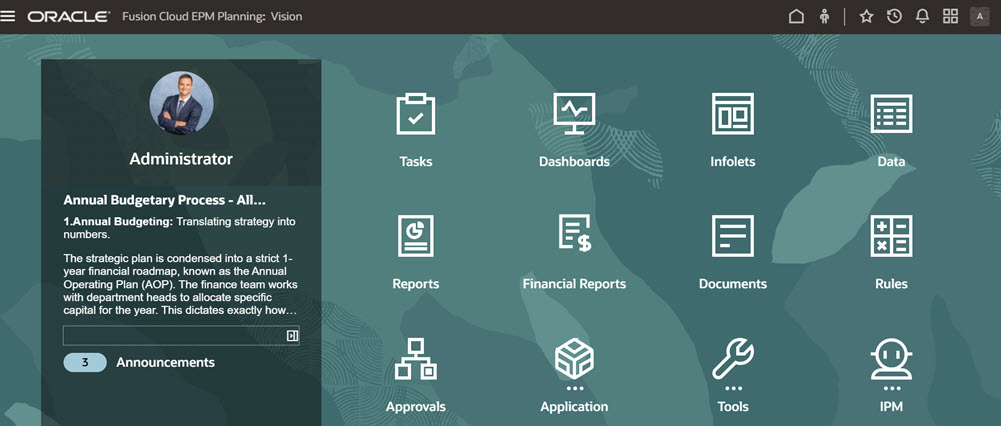Click the Administrator profile photo
1001x426 pixels.
(181, 103)
